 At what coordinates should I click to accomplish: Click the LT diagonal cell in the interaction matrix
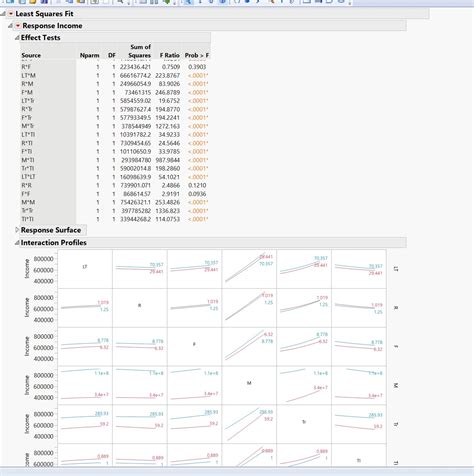(85, 269)
